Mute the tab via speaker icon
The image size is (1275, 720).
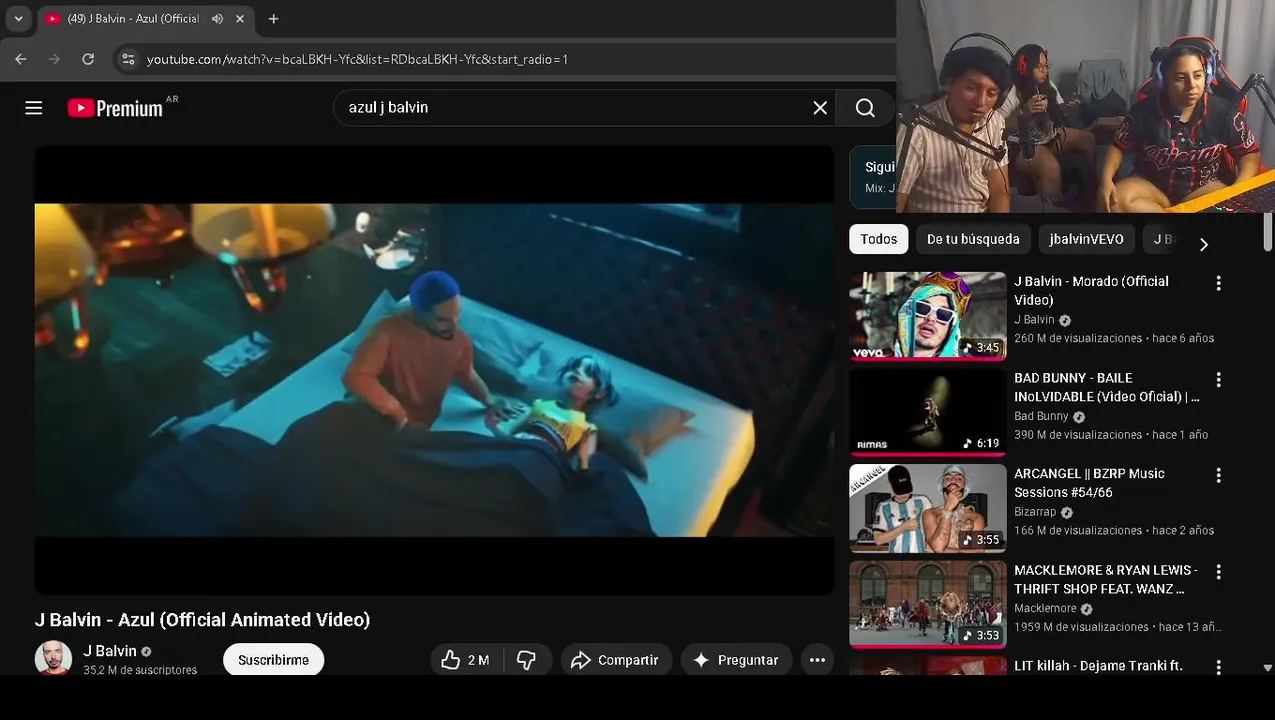click(x=217, y=18)
